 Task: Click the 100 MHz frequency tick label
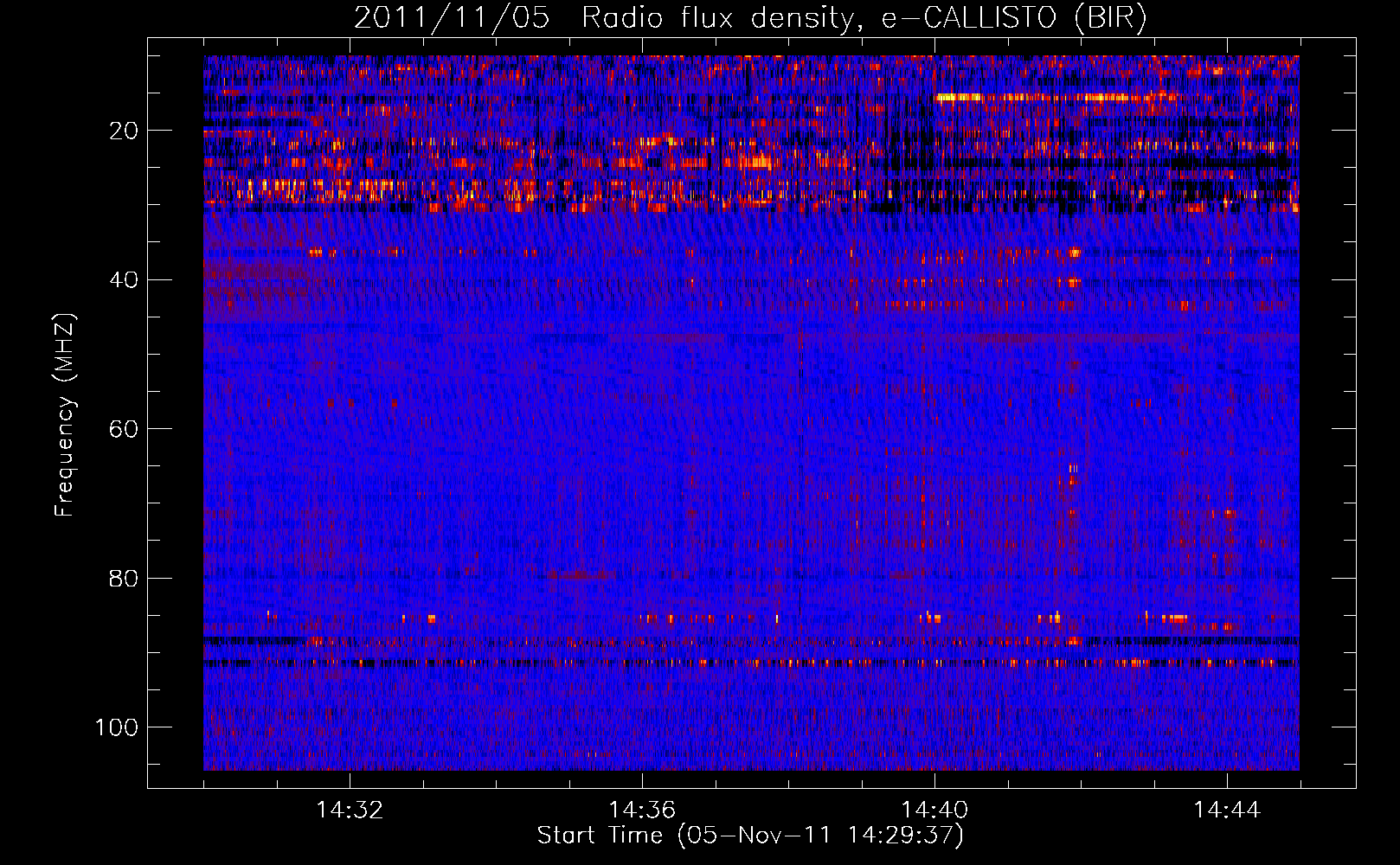pyautogui.click(x=117, y=727)
